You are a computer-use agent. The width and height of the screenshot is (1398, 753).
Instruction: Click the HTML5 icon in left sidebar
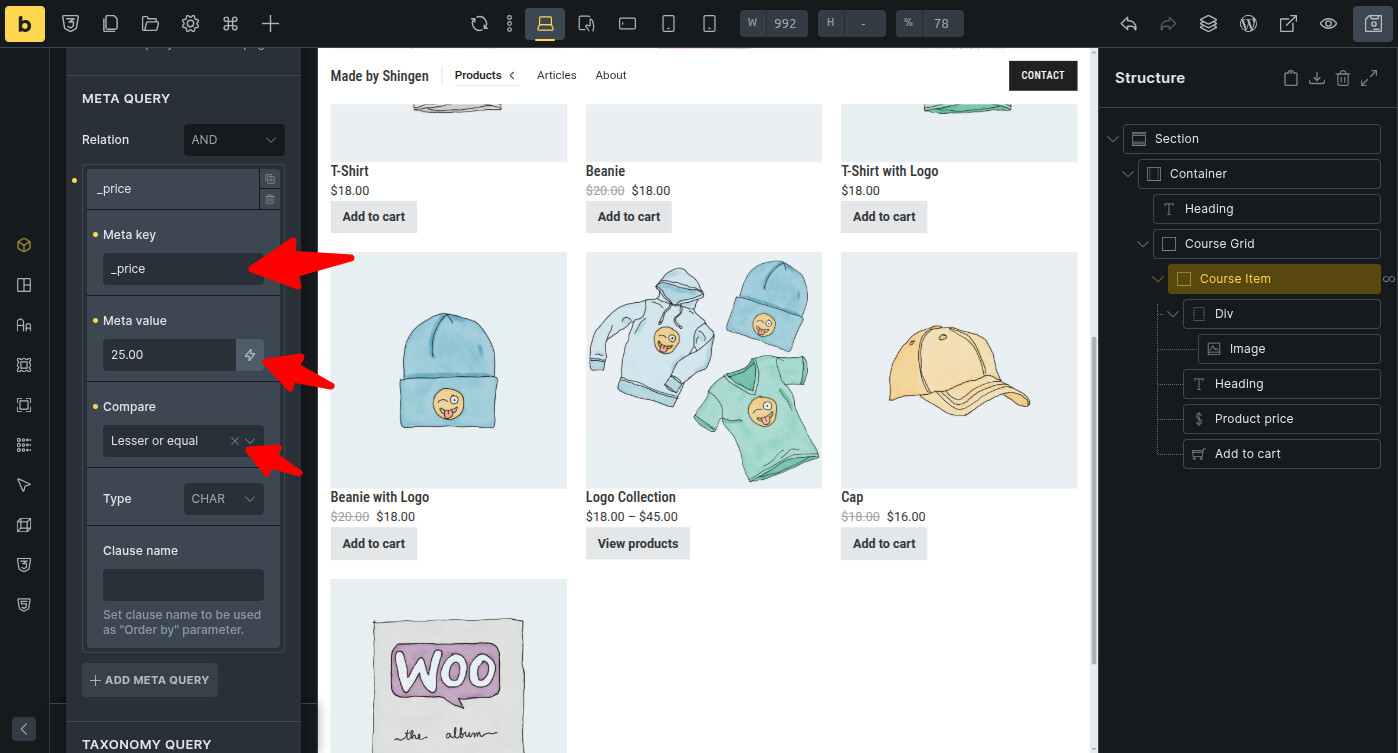click(x=24, y=605)
